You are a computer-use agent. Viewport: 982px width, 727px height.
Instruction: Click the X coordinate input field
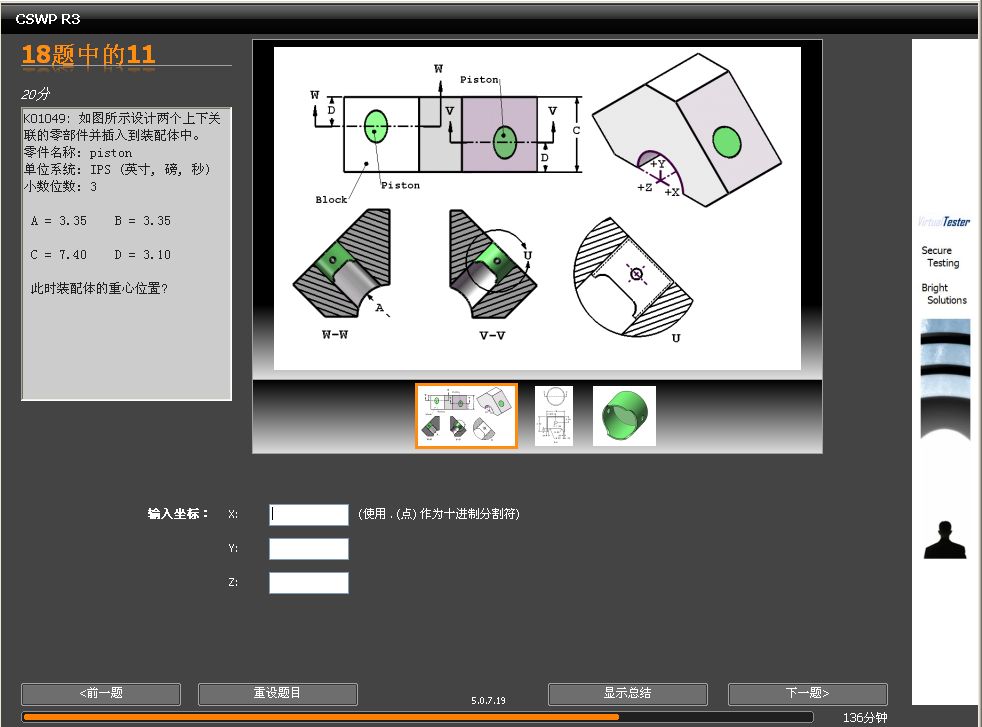309,515
